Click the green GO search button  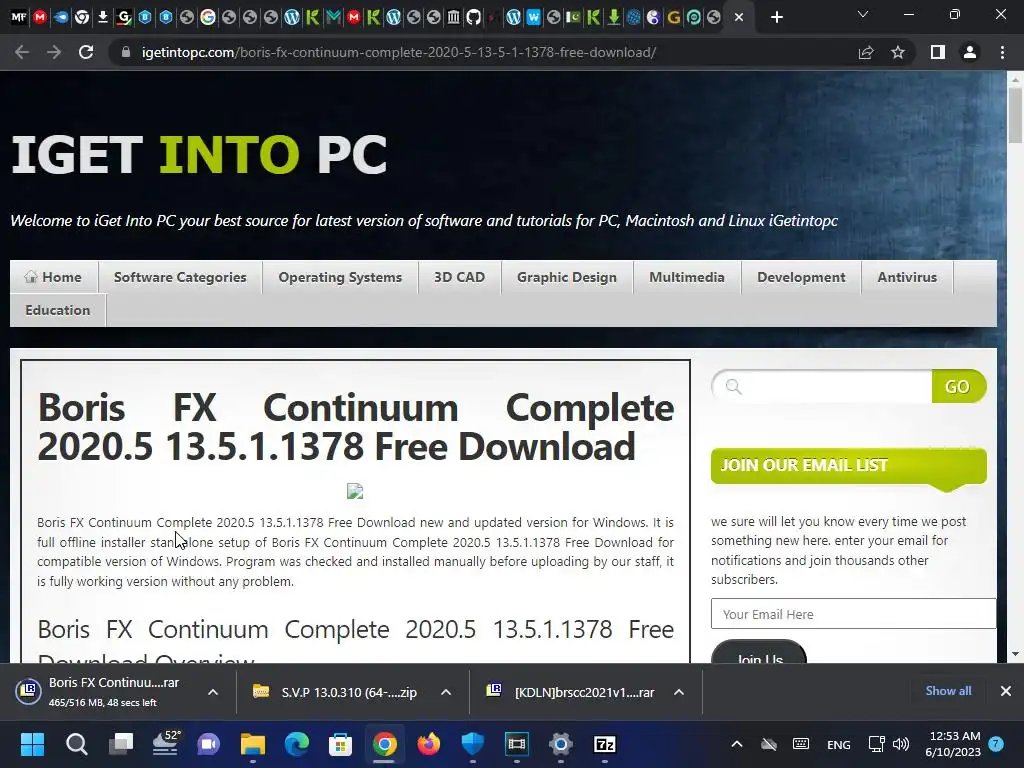point(958,387)
